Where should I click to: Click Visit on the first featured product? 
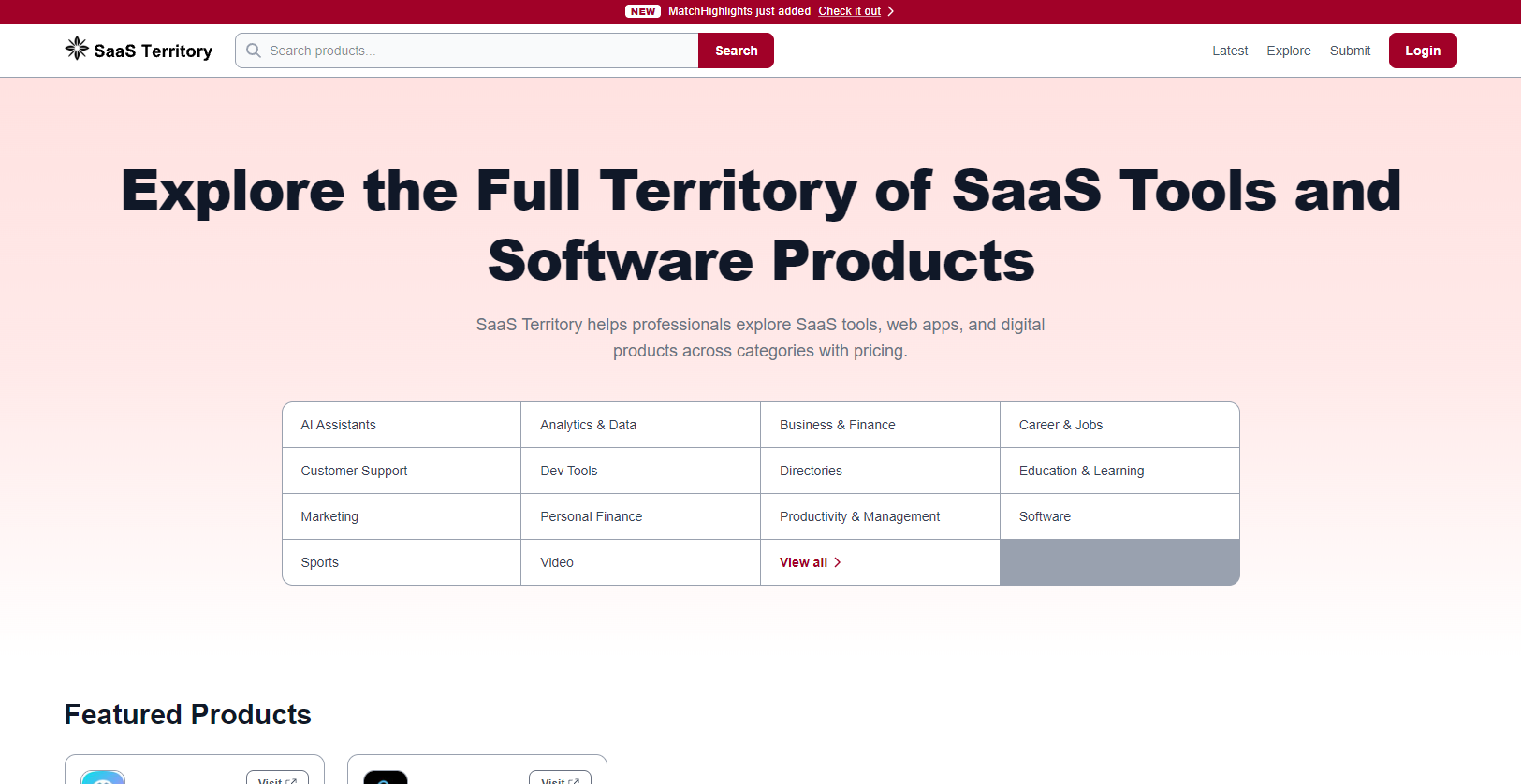coord(277,778)
